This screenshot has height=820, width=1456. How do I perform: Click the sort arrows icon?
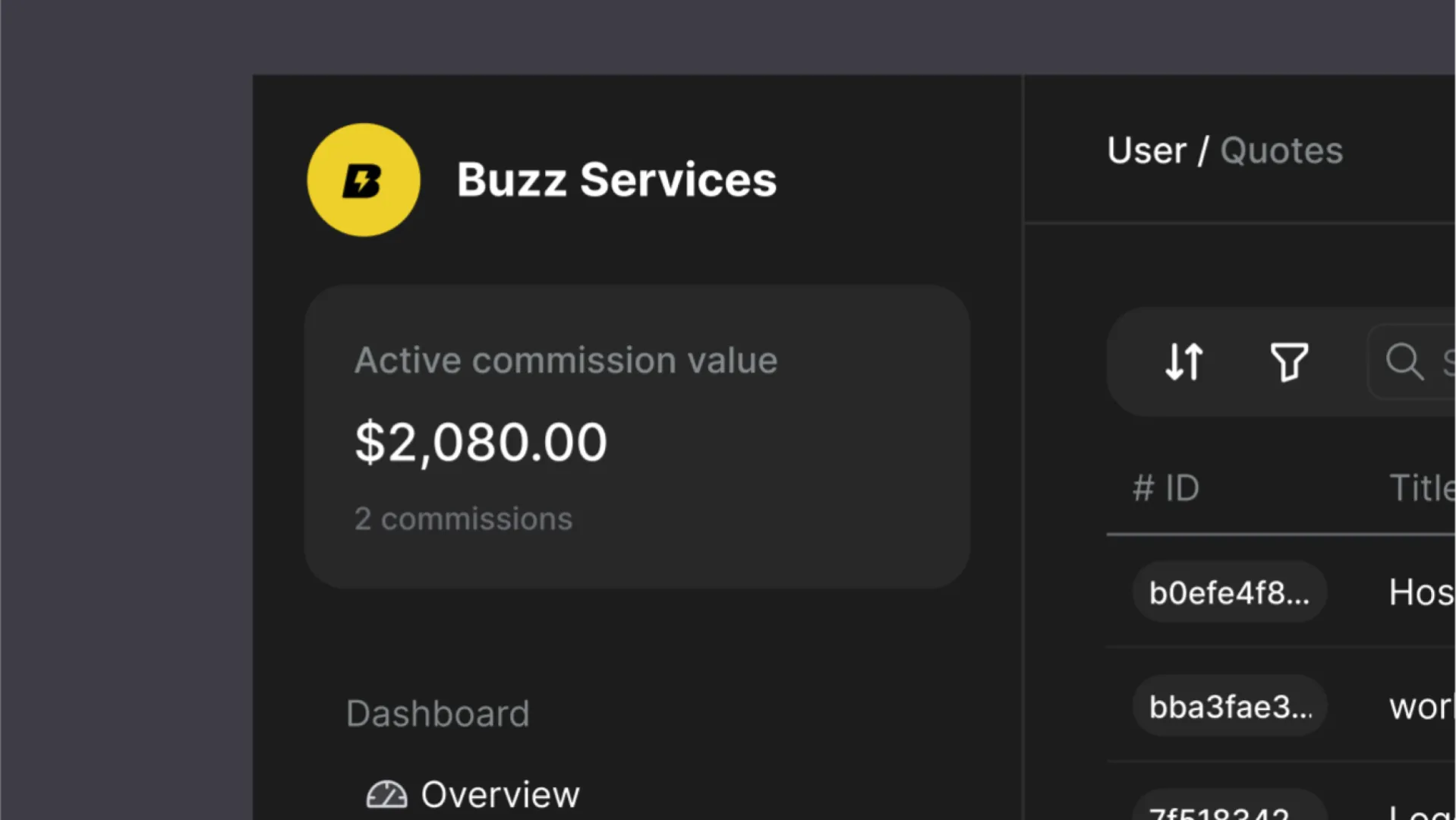pyautogui.click(x=1184, y=361)
